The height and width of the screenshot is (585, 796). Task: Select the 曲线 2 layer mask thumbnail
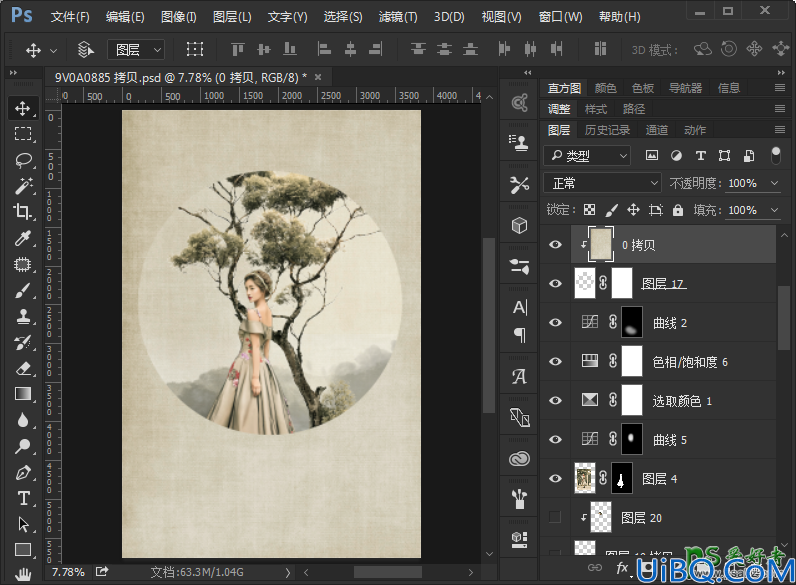pos(632,322)
